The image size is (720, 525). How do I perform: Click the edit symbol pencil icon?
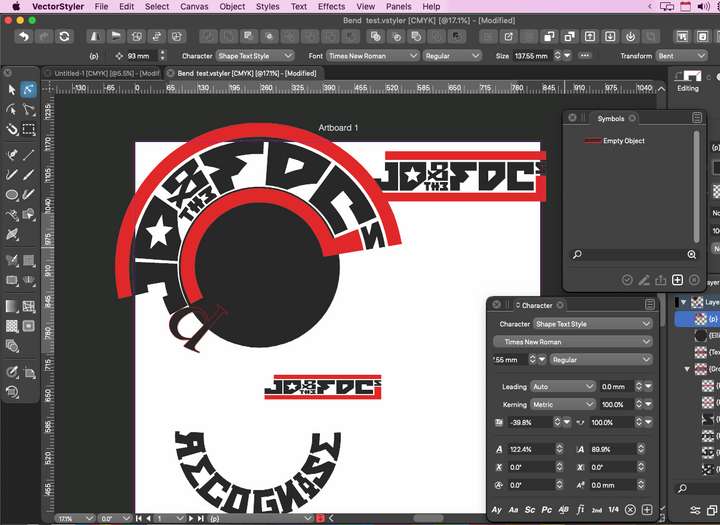pos(644,280)
